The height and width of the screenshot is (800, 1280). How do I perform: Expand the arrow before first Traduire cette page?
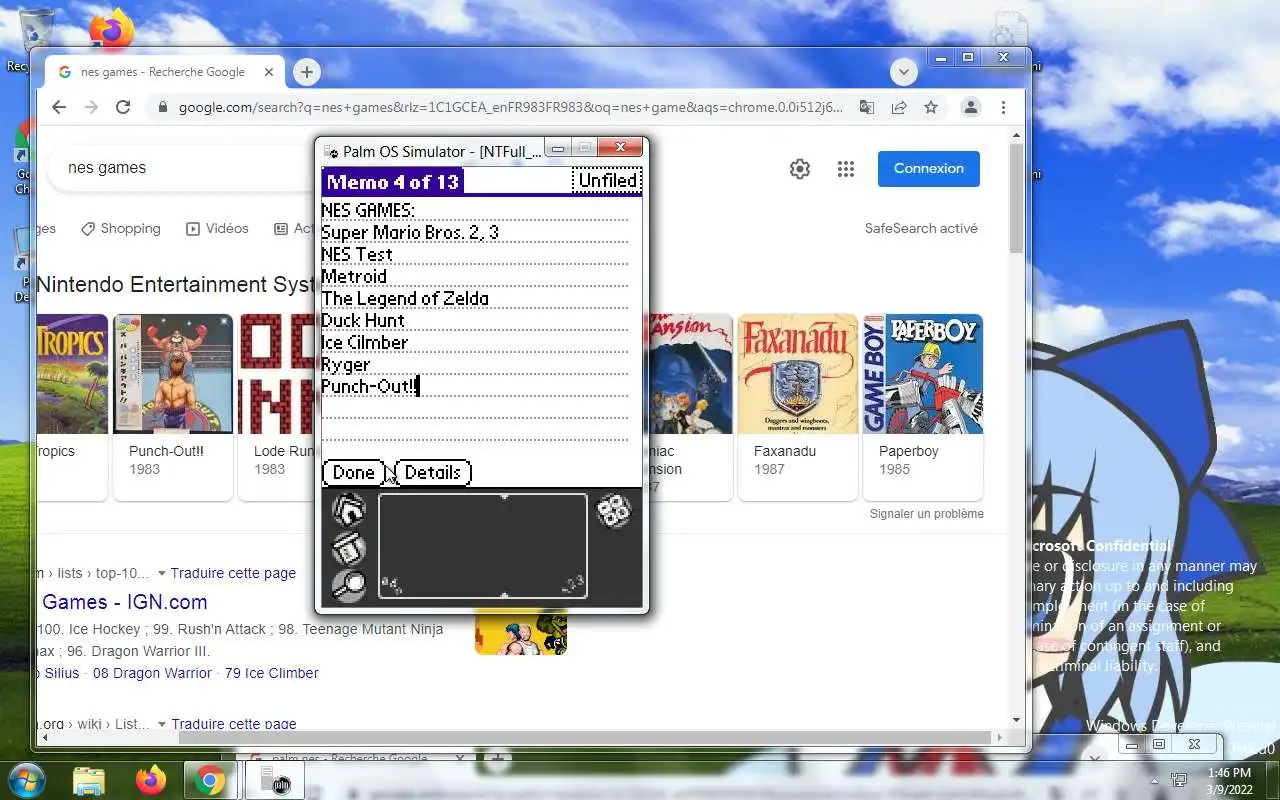pyautogui.click(x=162, y=574)
